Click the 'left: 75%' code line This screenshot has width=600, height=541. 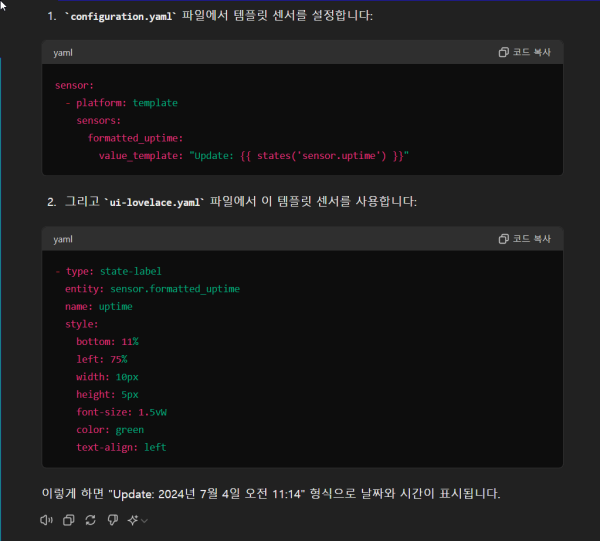pyautogui.click(x=102, y=359)
